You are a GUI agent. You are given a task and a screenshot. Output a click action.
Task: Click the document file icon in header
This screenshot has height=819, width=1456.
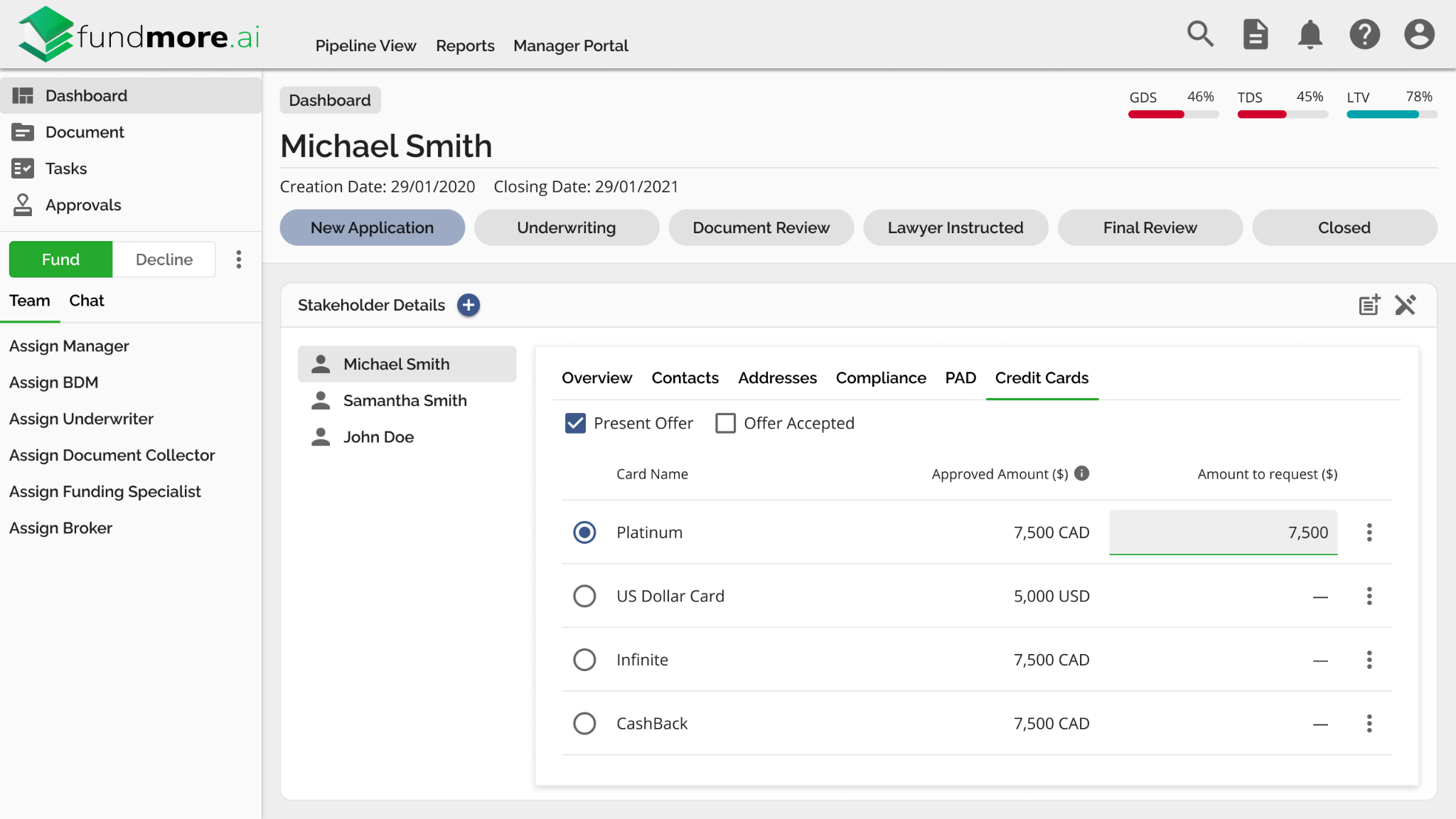[x=1256, y=33]
